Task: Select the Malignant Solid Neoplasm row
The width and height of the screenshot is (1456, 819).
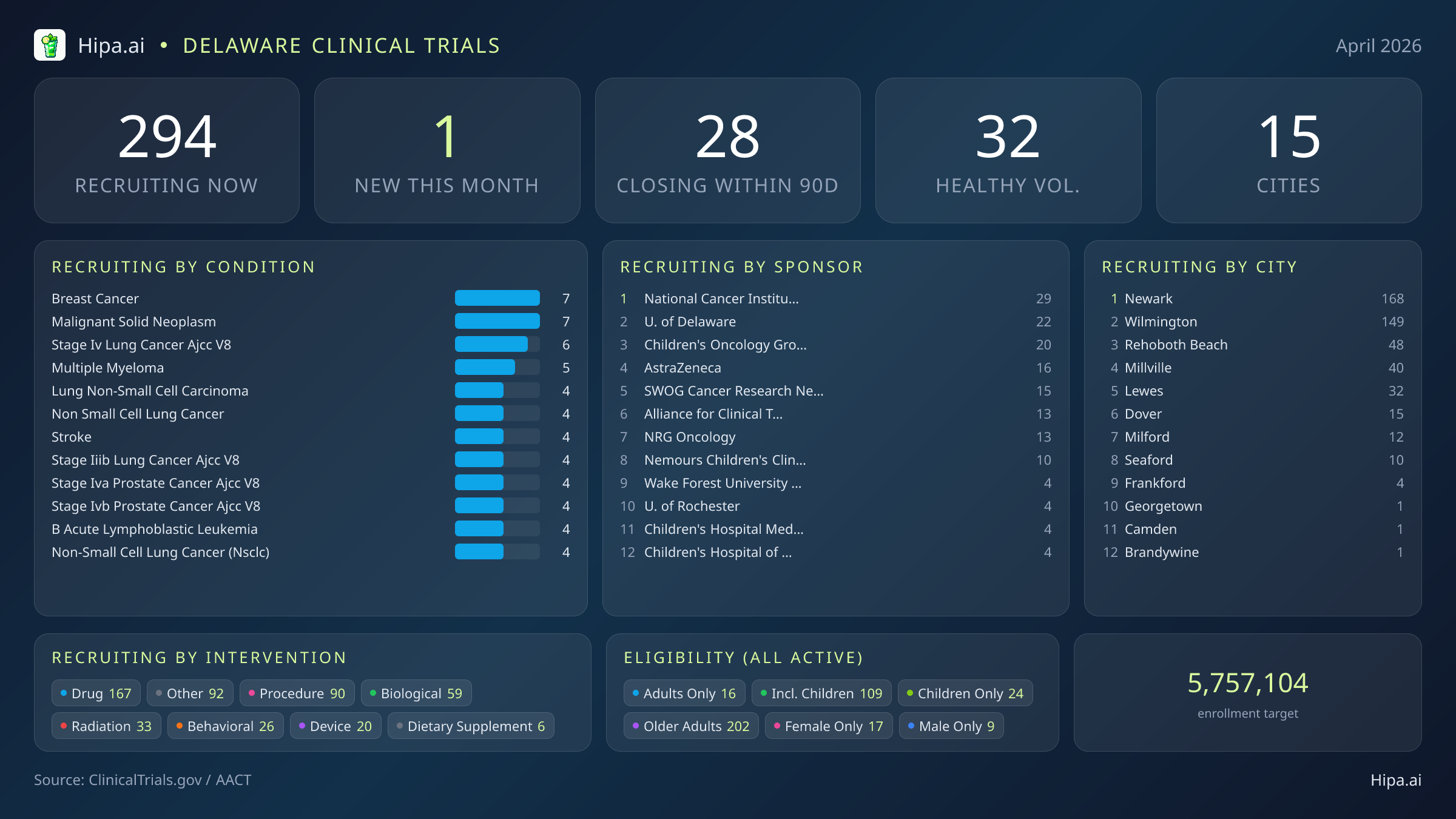Action: [311, 322]
